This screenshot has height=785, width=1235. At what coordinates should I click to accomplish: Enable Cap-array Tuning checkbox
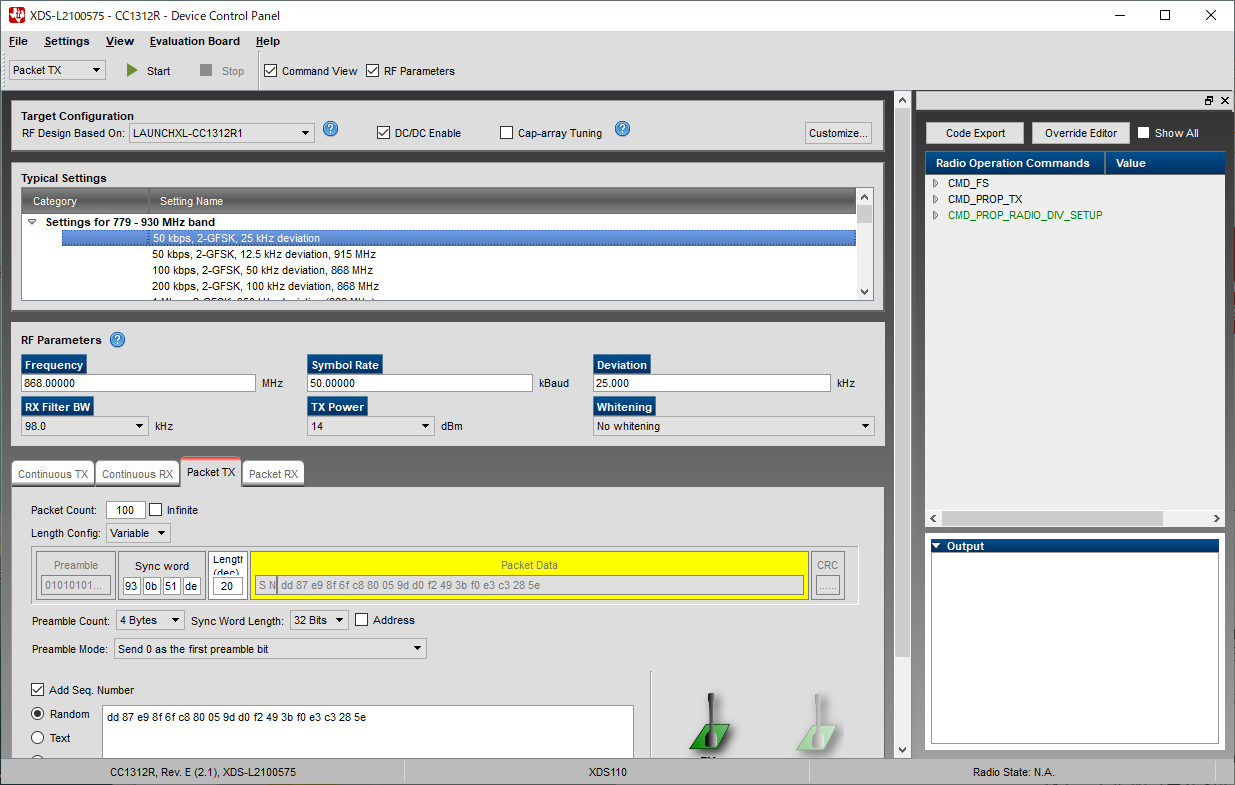coord(506,133)
